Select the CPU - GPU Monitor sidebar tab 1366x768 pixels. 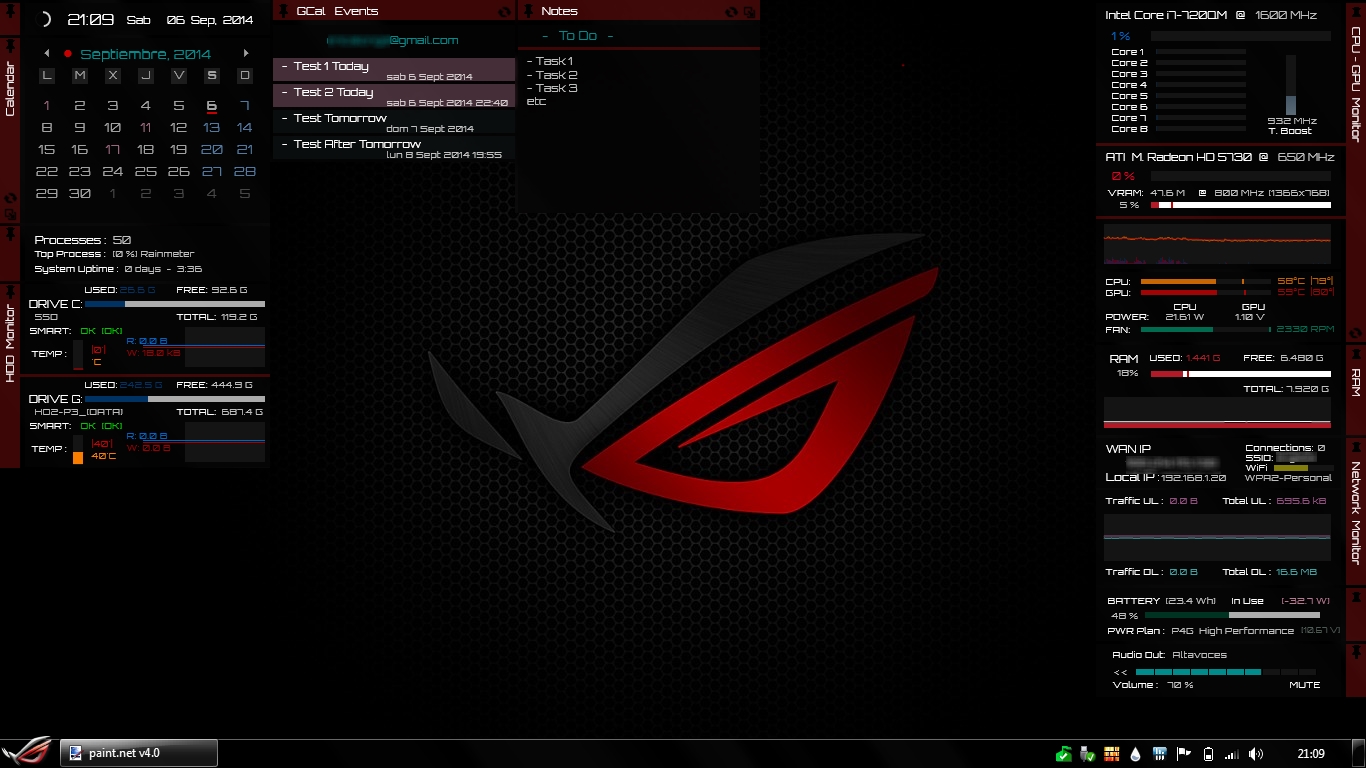click(x=1356, y=84)
